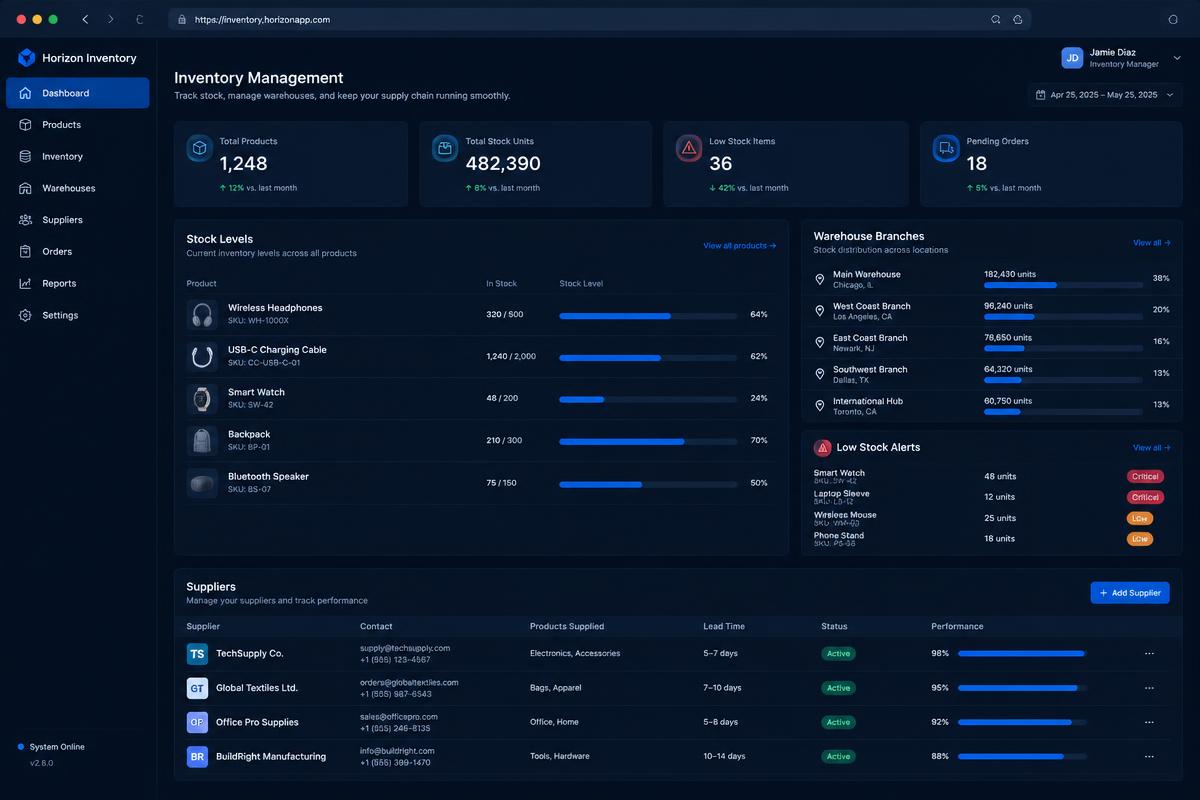Click the East Coast Branch location pin
Image resolution: width=1200 pixels, height=800 pixels.
tap(820, 342)
